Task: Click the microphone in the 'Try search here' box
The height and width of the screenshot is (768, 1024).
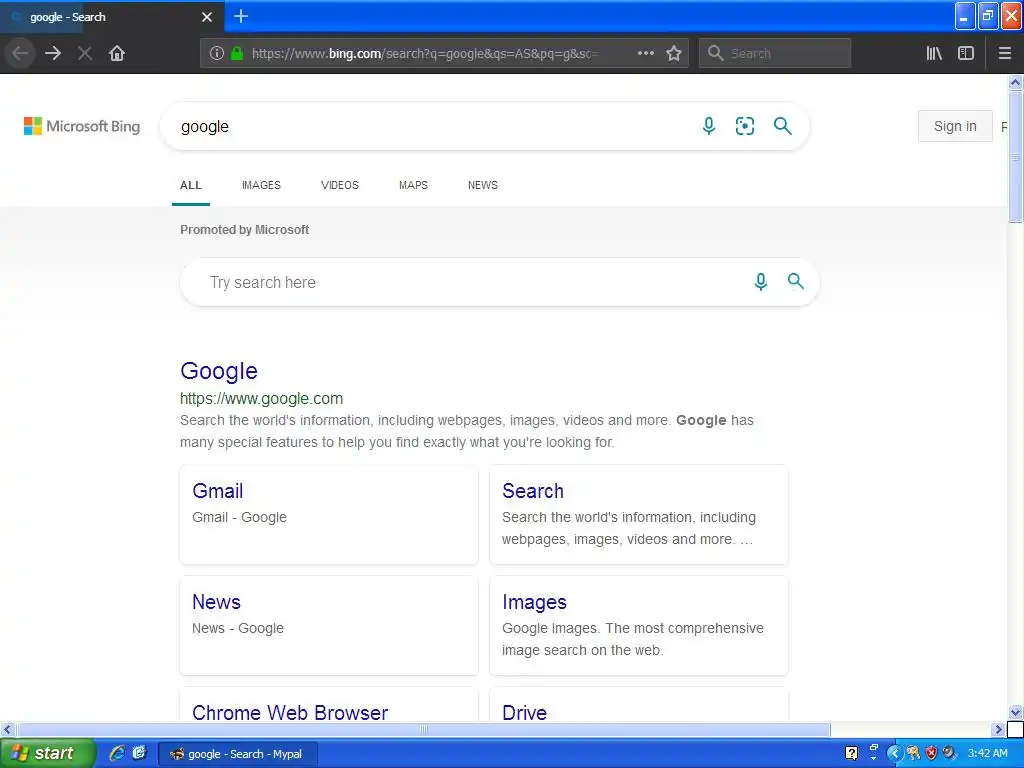Action: pyautogui.click(x=761, y=281)
